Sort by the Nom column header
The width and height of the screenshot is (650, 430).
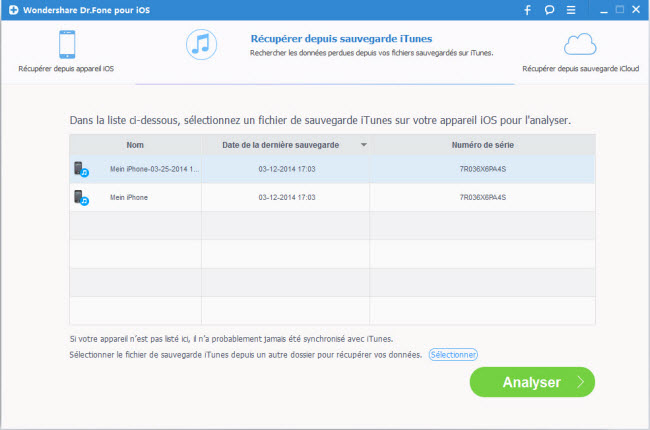coord(134,145)
